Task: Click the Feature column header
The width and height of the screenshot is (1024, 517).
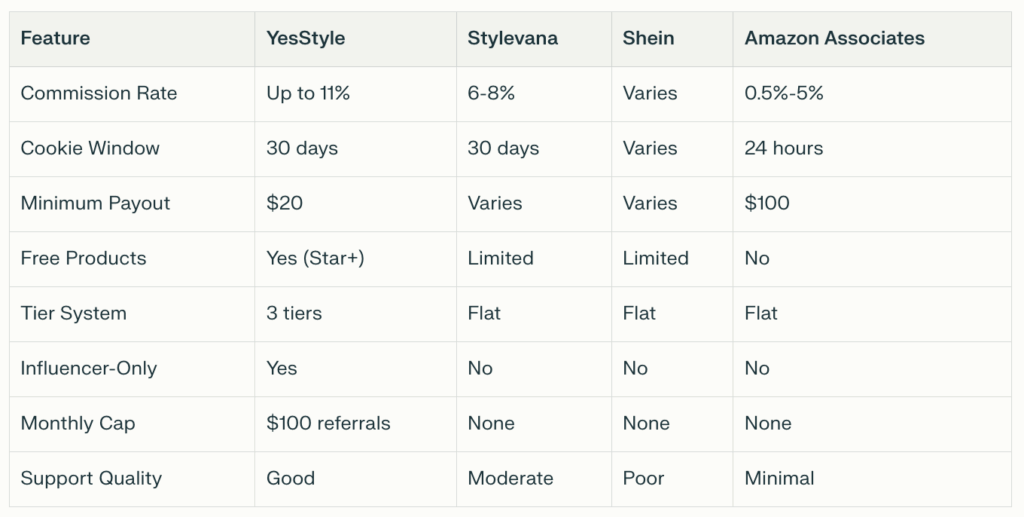Action: tap(55, 38)
